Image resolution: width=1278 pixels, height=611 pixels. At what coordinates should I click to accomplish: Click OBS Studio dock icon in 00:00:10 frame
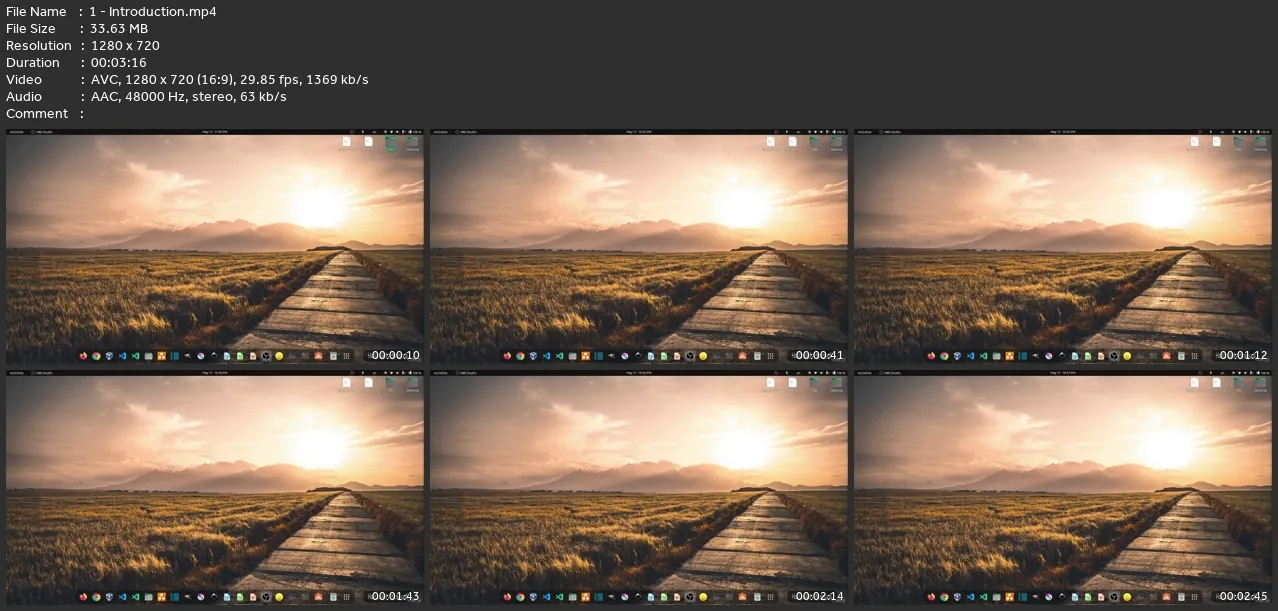[266, 355]
